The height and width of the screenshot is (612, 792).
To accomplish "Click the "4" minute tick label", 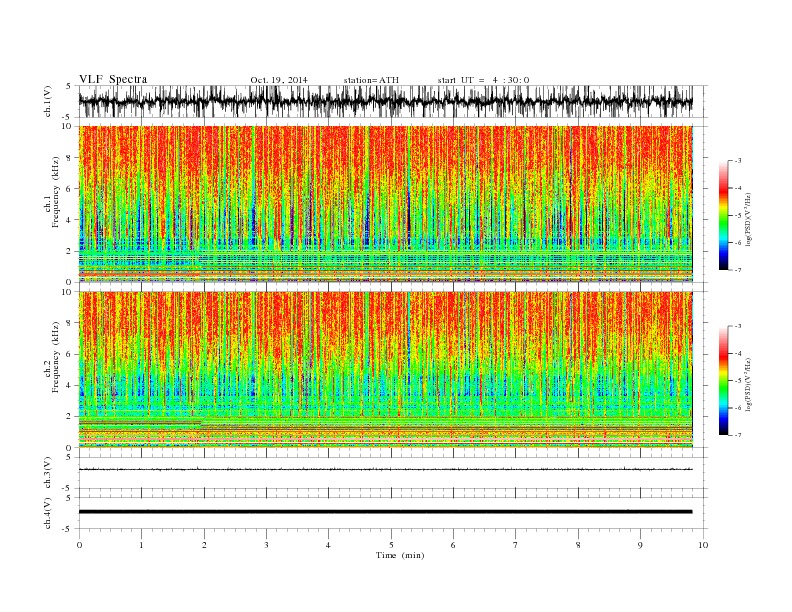I will (329, 545).
